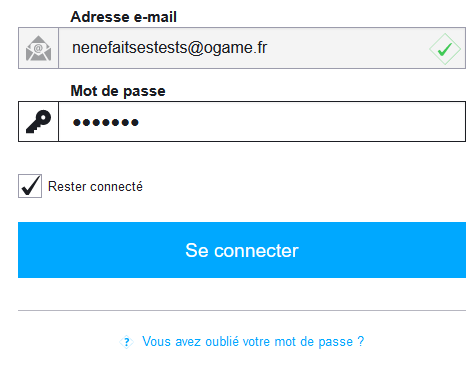Click the key icon beside the password field
The height and width of the screenshot is (372, 466).
click(x=39, y=122)
